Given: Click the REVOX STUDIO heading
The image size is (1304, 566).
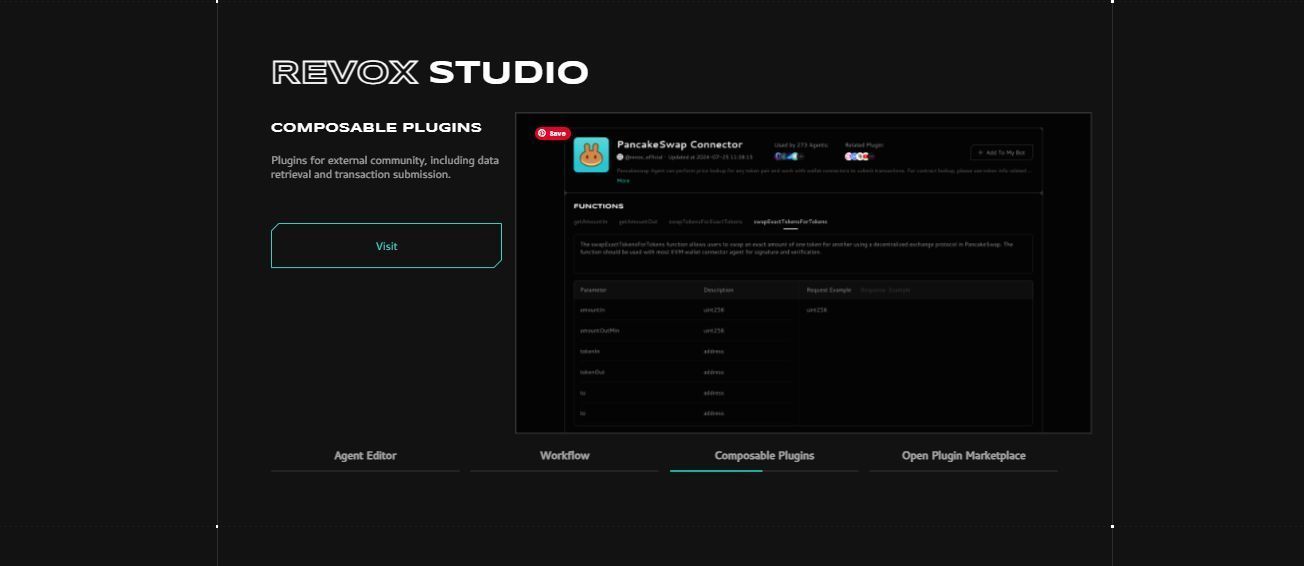Looking at the screenshot, I should tap(430, 73).
